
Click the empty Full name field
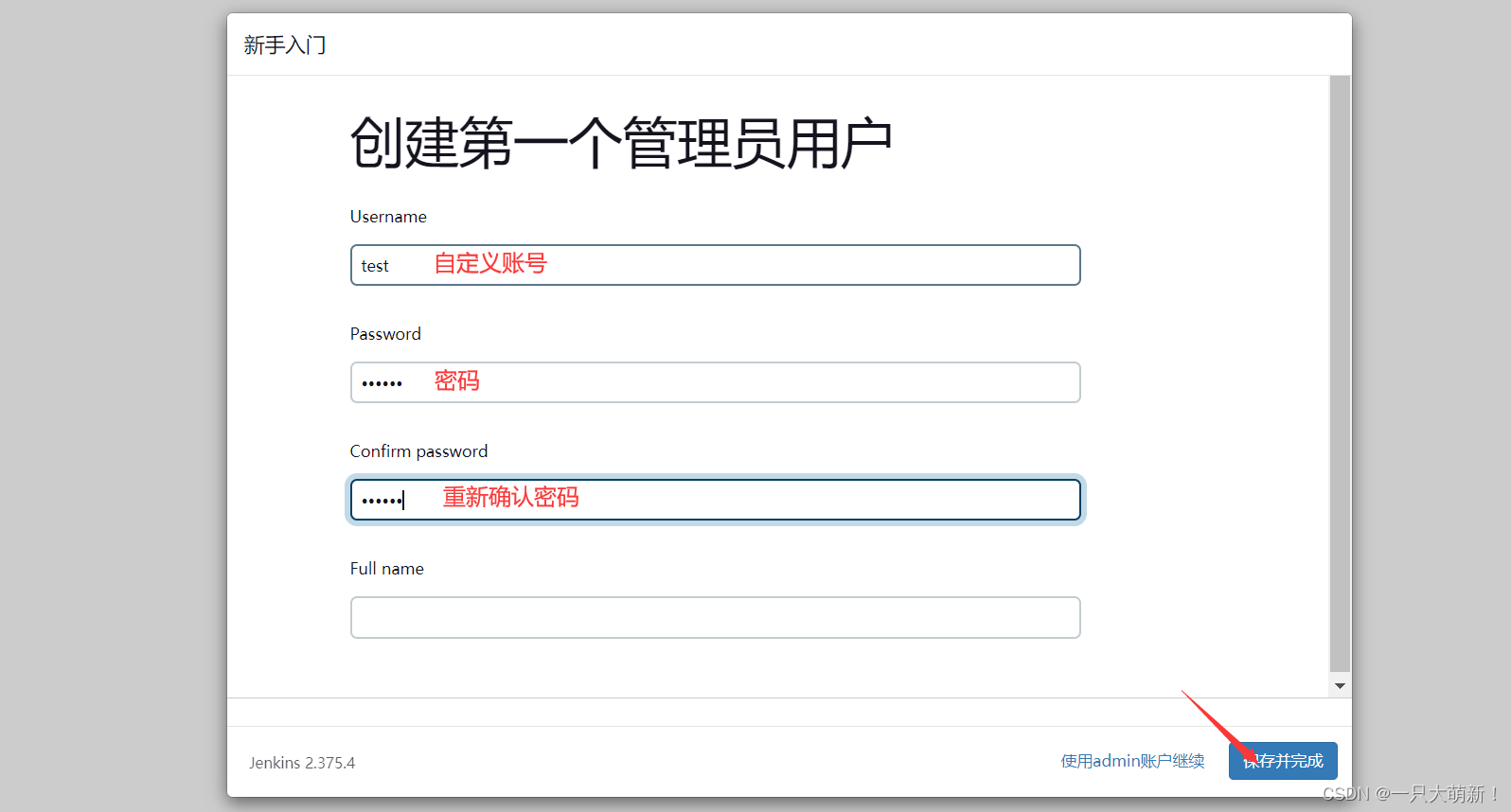pos(715,617)
